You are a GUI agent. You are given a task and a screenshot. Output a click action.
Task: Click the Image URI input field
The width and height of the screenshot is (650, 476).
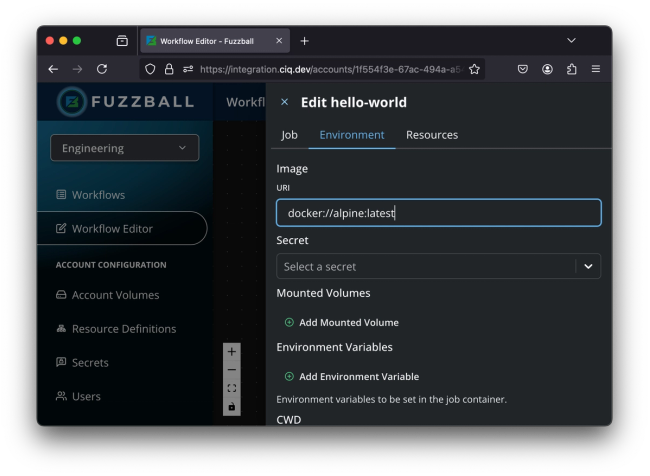439,213
